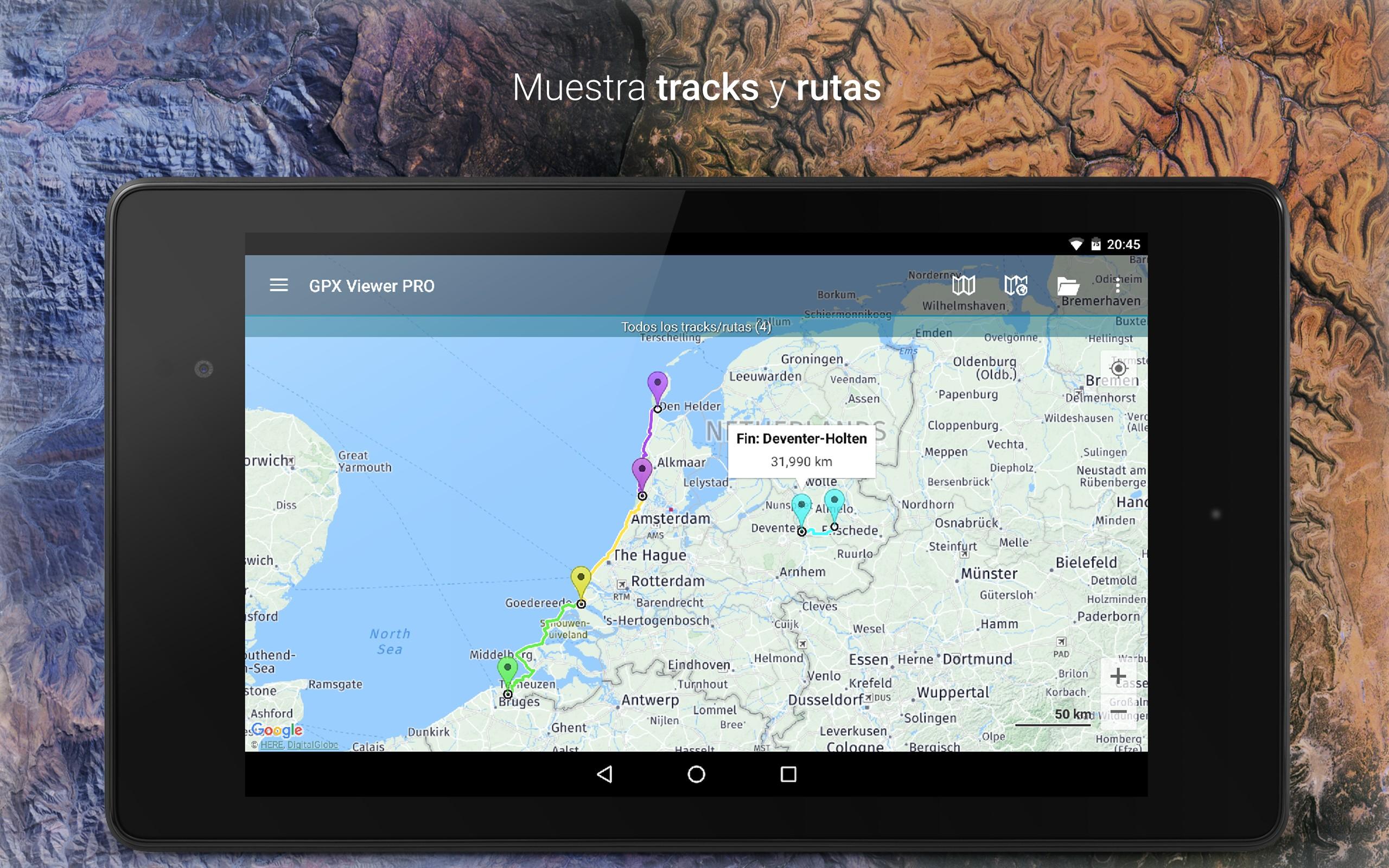The height and width of the screenshot is (868, 1389).
Task: Click the GPX Viewer PRO title
Action: 371,286
